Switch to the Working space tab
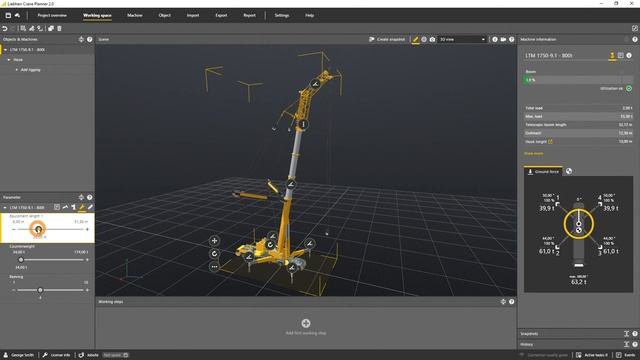Screen dimensions: 640x360 97,16
